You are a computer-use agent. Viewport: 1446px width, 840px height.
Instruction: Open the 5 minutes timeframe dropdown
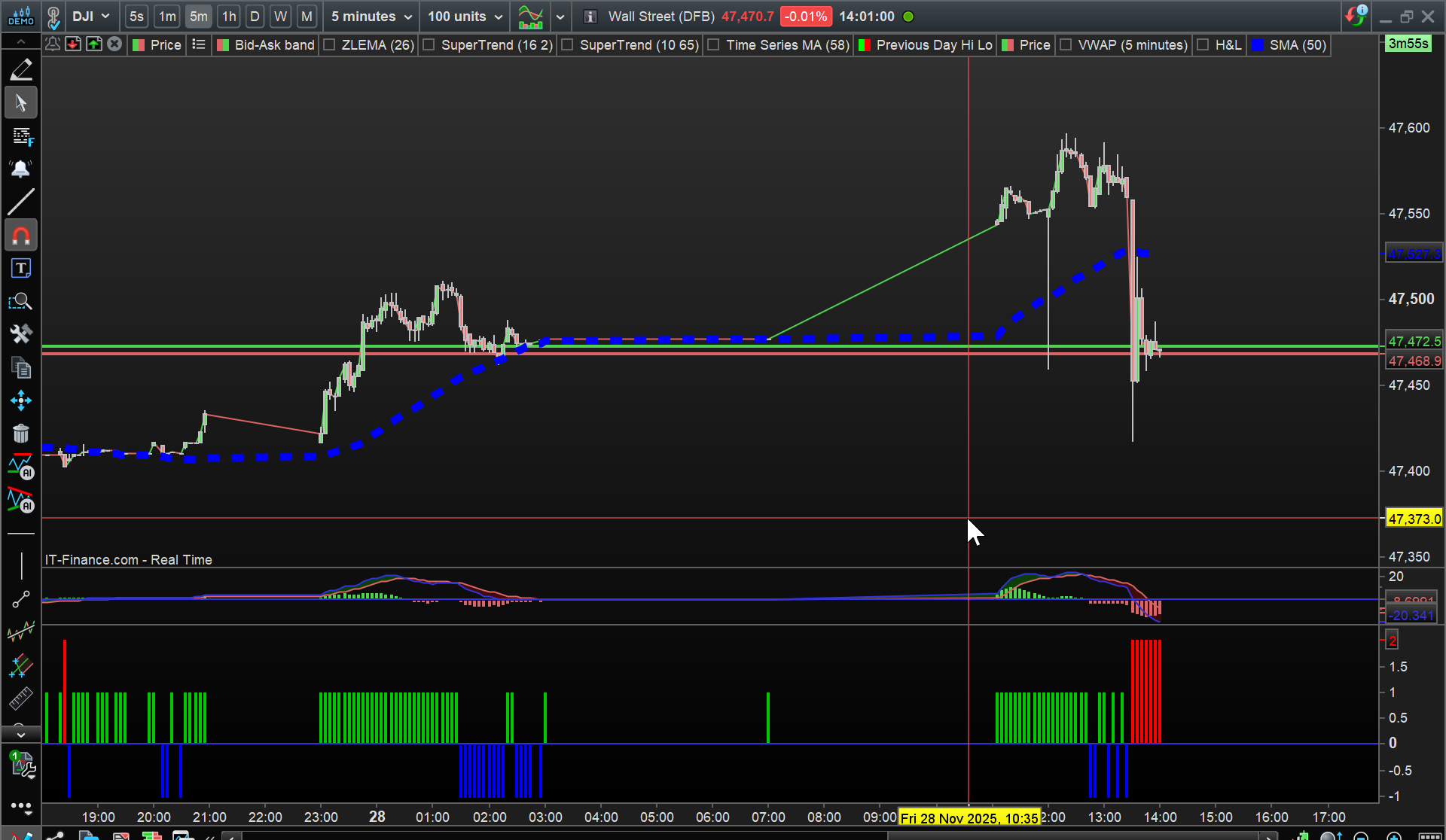coord(371,17)
